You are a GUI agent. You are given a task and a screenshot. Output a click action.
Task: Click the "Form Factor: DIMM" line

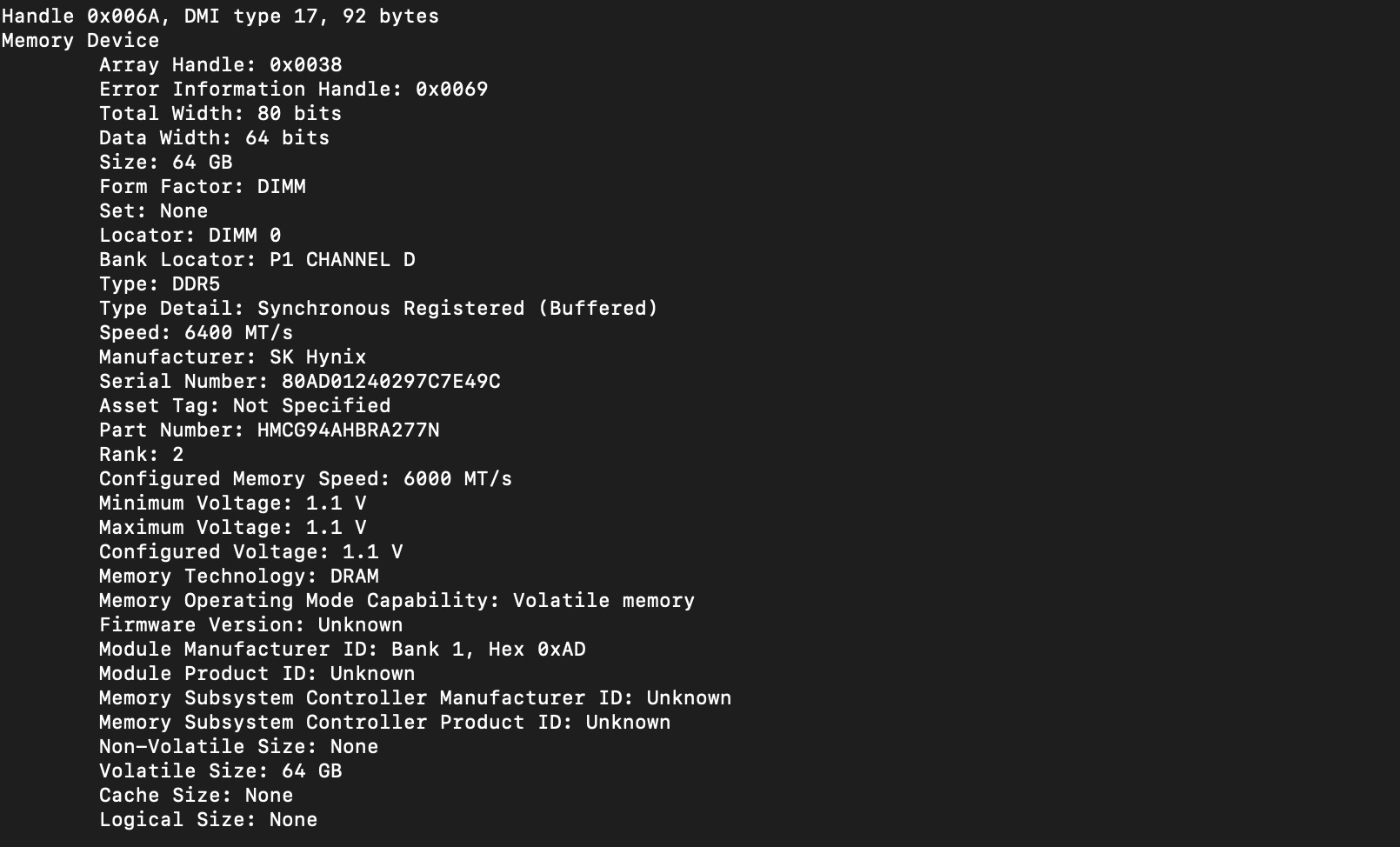202,187
